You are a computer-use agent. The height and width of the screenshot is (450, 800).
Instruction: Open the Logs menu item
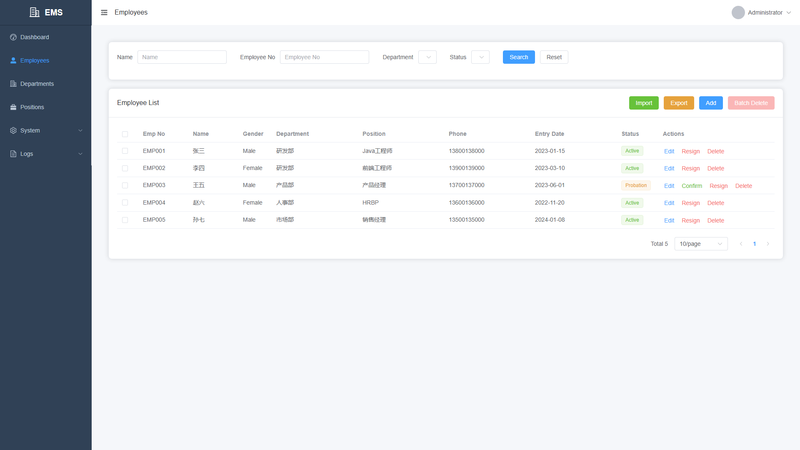pyautogui.click(x=45, y=154)
